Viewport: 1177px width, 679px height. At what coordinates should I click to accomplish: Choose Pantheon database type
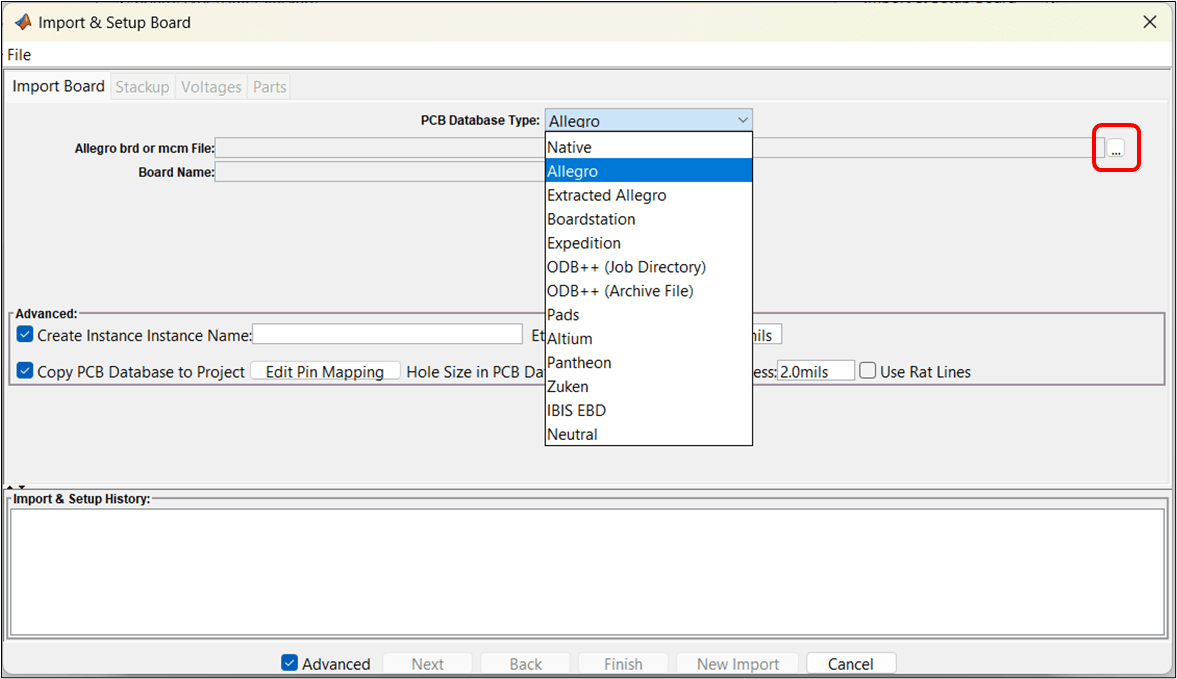coord(649,363)
